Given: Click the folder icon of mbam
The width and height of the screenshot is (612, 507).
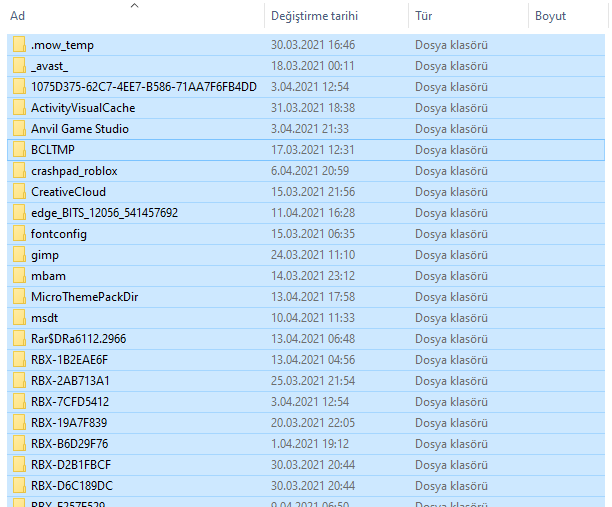Looking at the screenshot, I should (19, 276).
